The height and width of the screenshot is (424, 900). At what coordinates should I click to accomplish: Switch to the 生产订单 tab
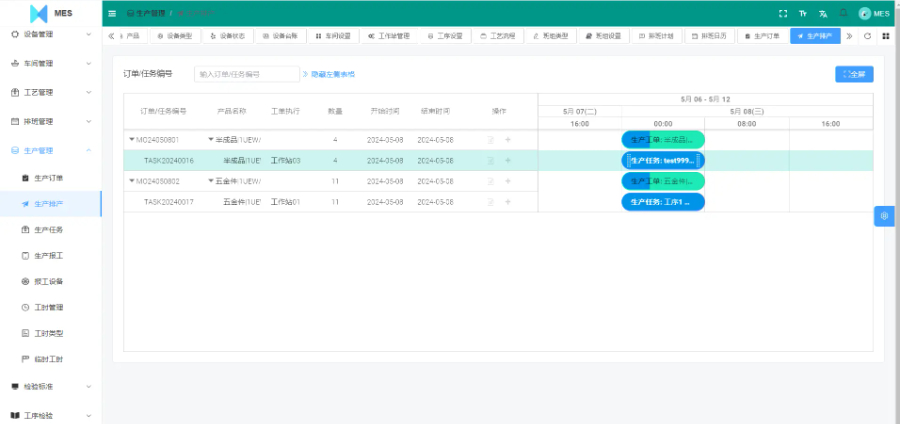point(762,36)
